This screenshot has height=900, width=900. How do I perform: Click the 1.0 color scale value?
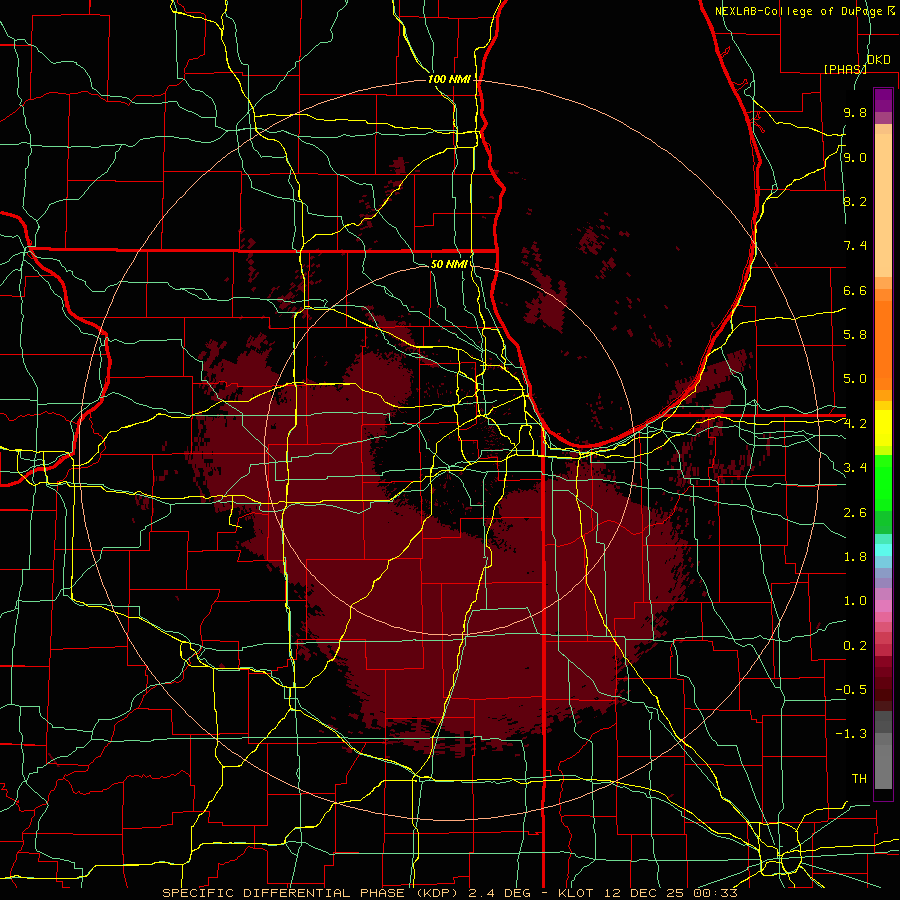click(x=855, y=601)
